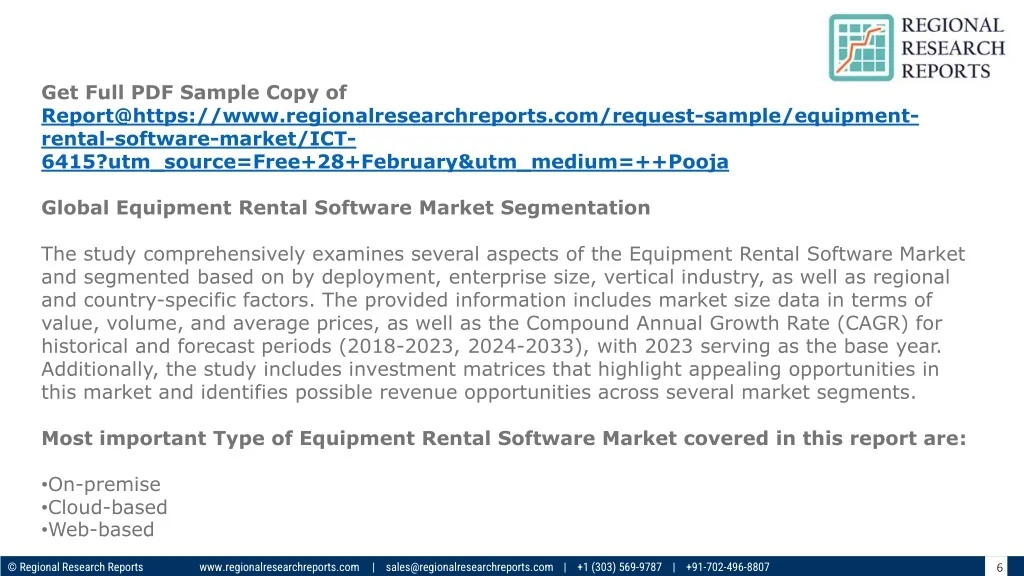Click the 'Web-based' bullet item
Viewport: 1024px width, 576px height.
pos(97,530)
